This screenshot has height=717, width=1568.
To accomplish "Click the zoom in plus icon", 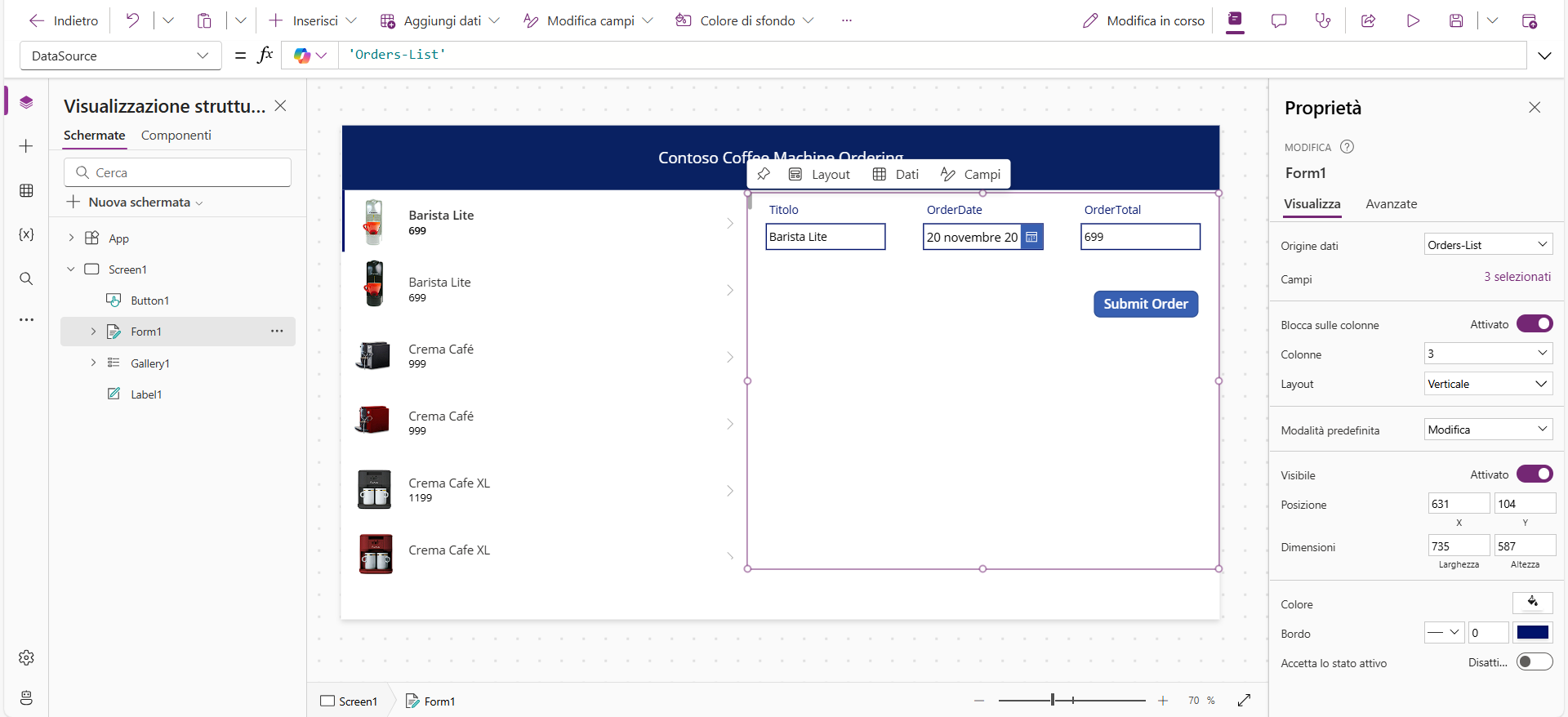I will [1163, 701].
